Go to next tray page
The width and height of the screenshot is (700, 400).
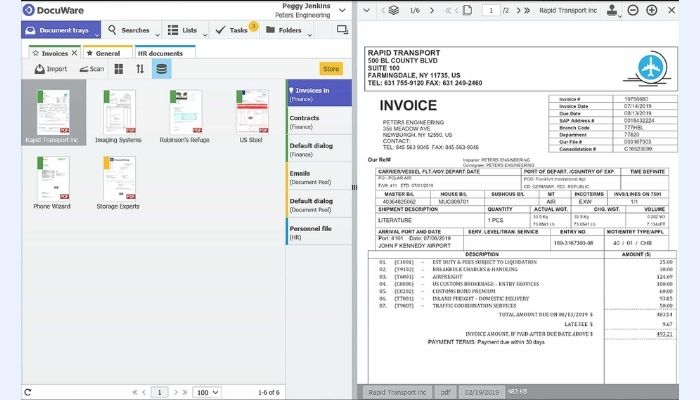point(175,392)
